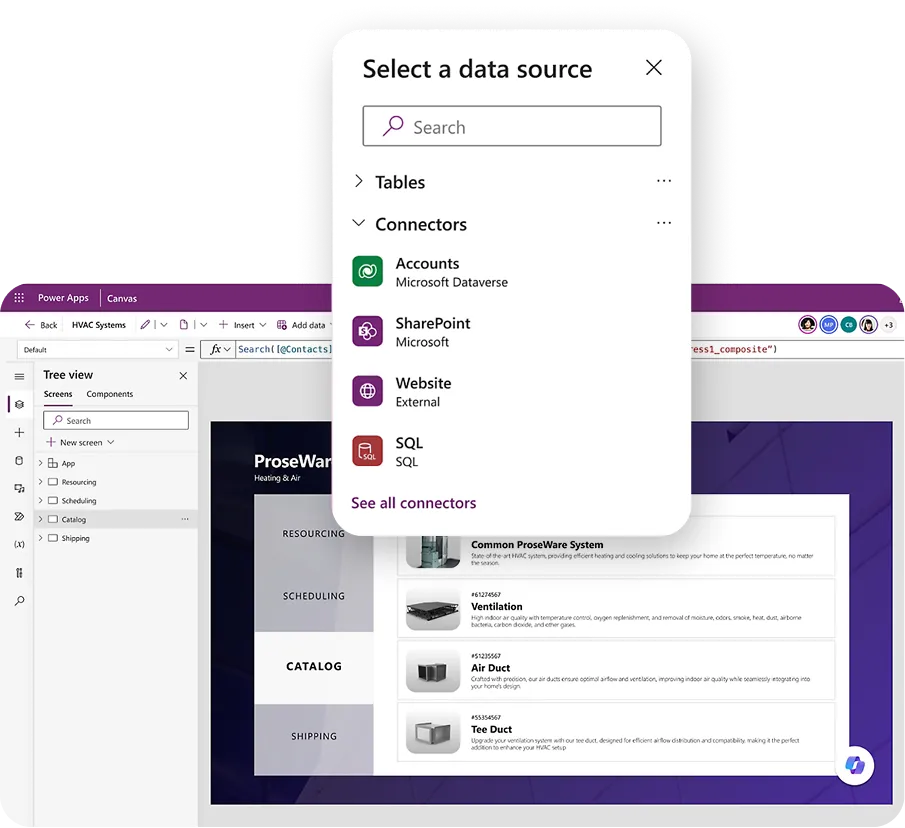Click the HVAC Systems app name
The height and width of the screenshot is (828, 905).
(99, 325)
